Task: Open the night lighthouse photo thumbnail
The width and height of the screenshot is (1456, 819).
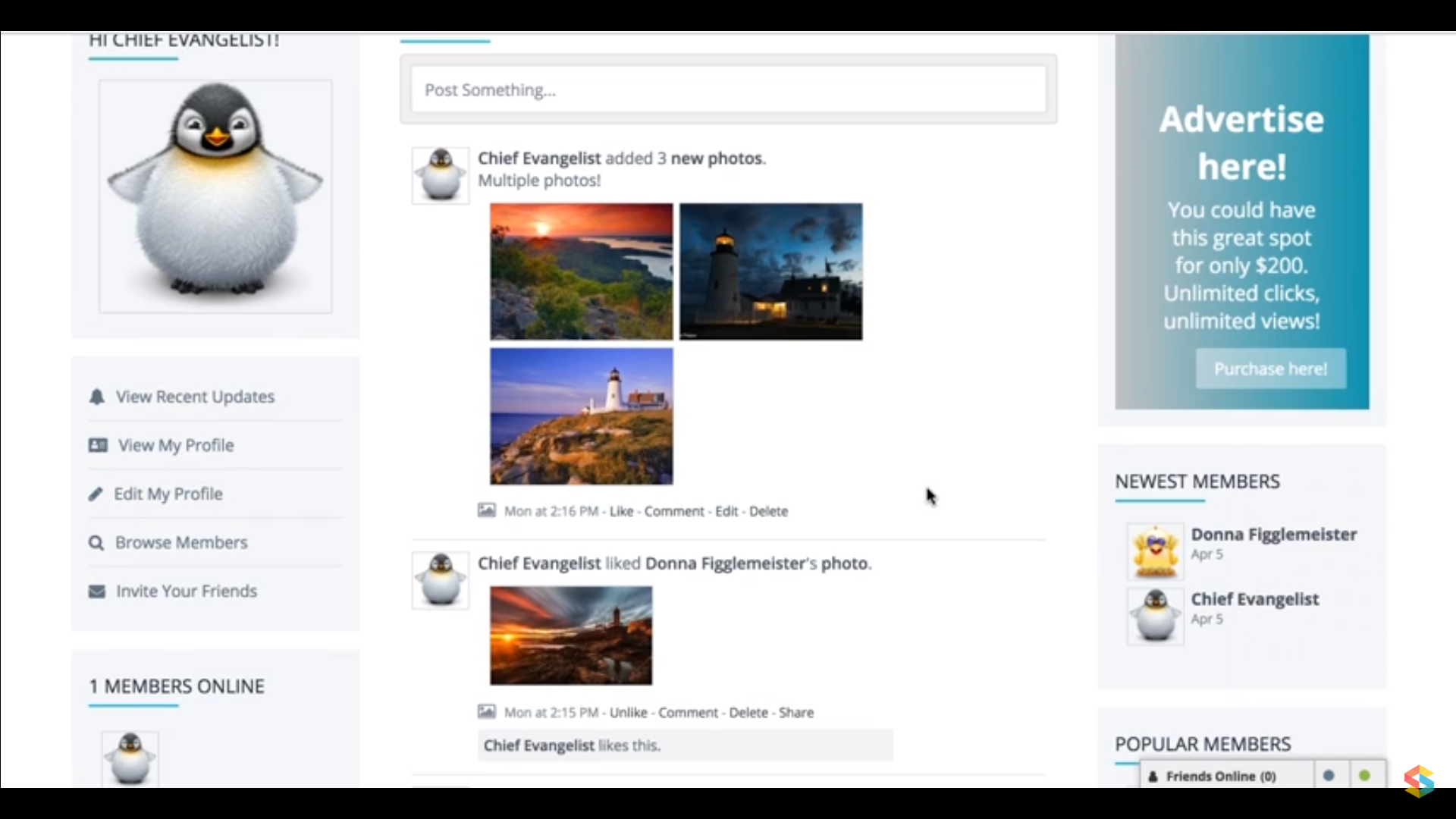Action: (770, 271)
